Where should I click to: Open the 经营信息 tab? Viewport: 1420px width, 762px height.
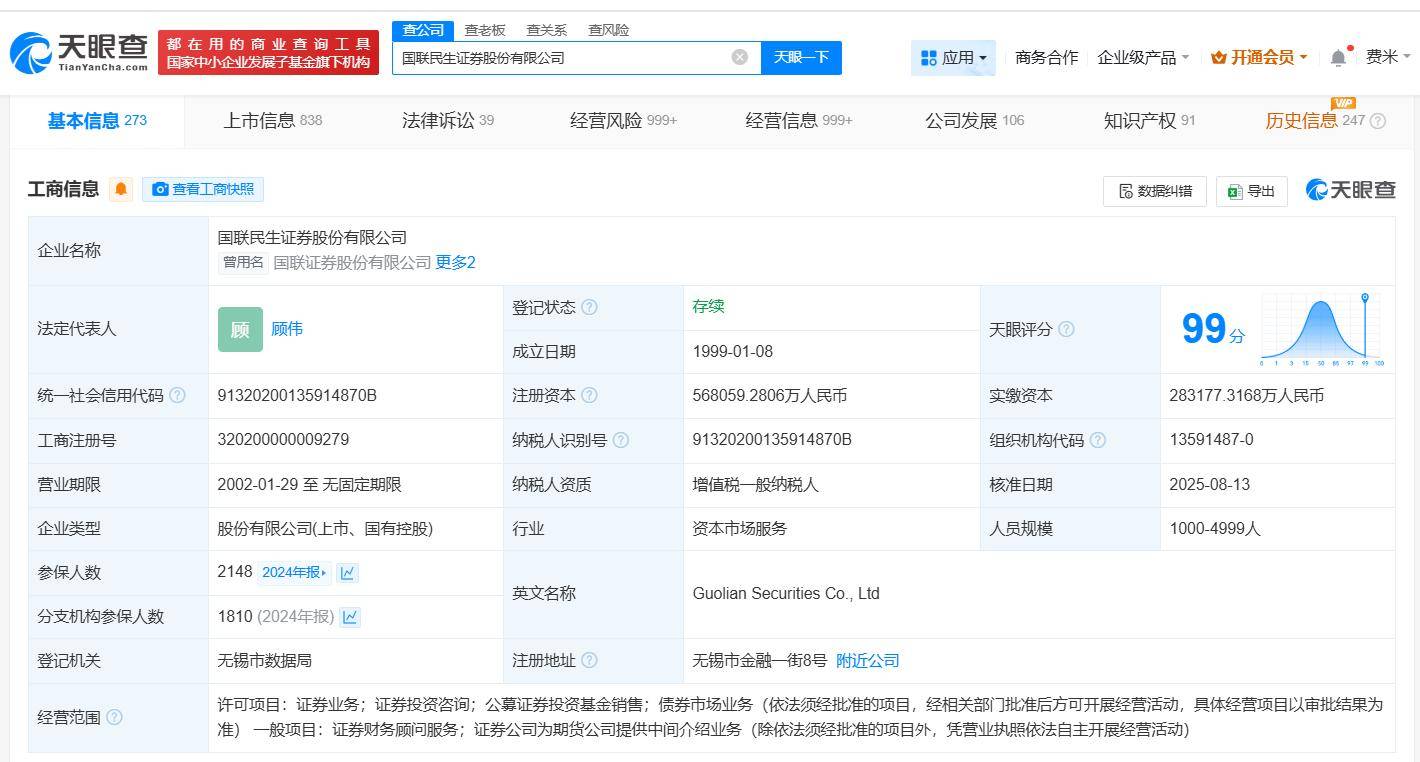tap(798, 121)
